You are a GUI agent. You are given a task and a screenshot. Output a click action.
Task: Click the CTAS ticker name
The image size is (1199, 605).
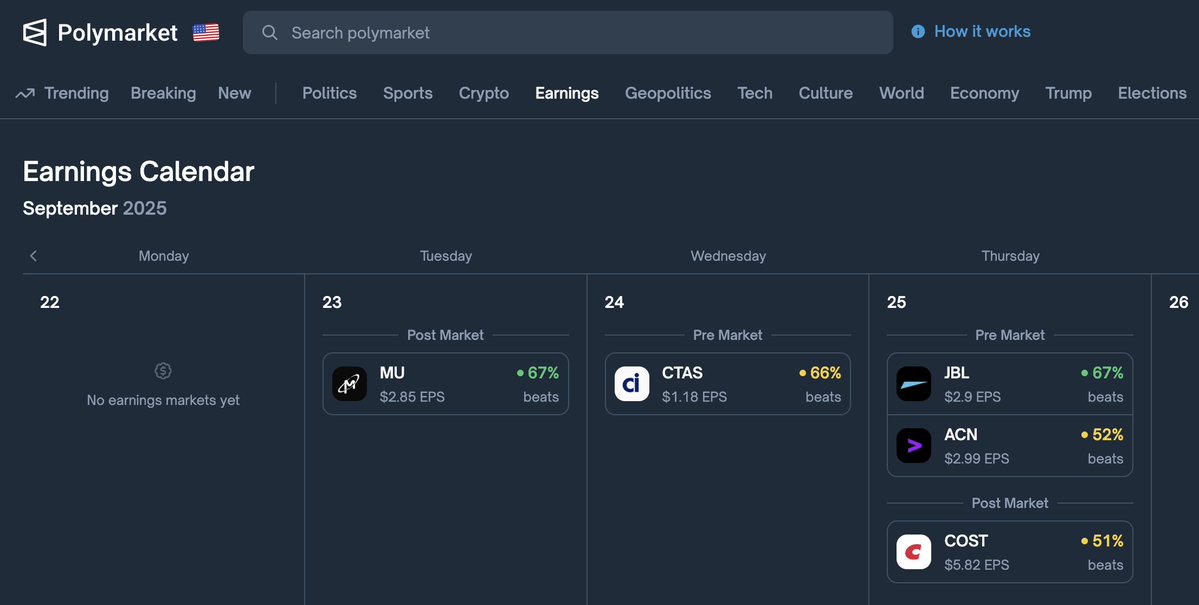click(x=682, y=372)
